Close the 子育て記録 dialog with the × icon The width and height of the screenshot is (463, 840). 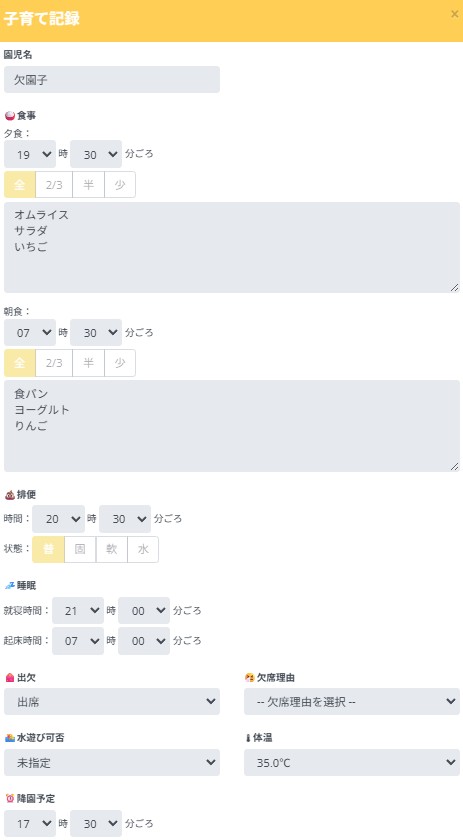(x=454, y=14)
